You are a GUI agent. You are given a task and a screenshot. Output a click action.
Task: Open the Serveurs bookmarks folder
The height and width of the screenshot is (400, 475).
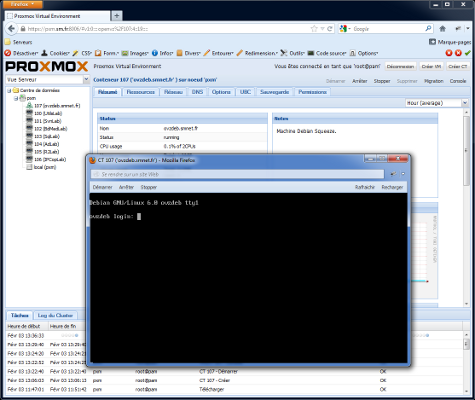(19, 42)
